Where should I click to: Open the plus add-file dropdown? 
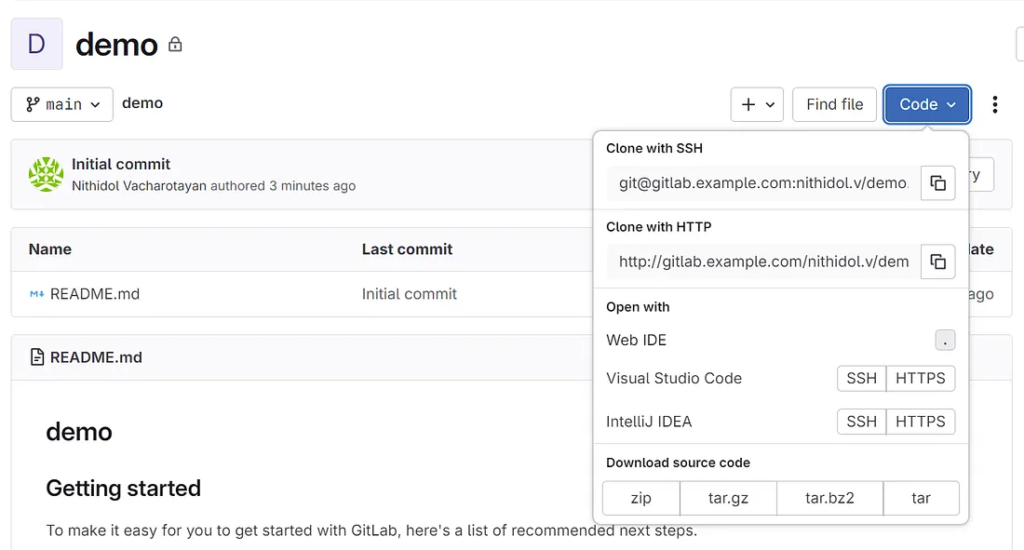(x=757, y=104)
